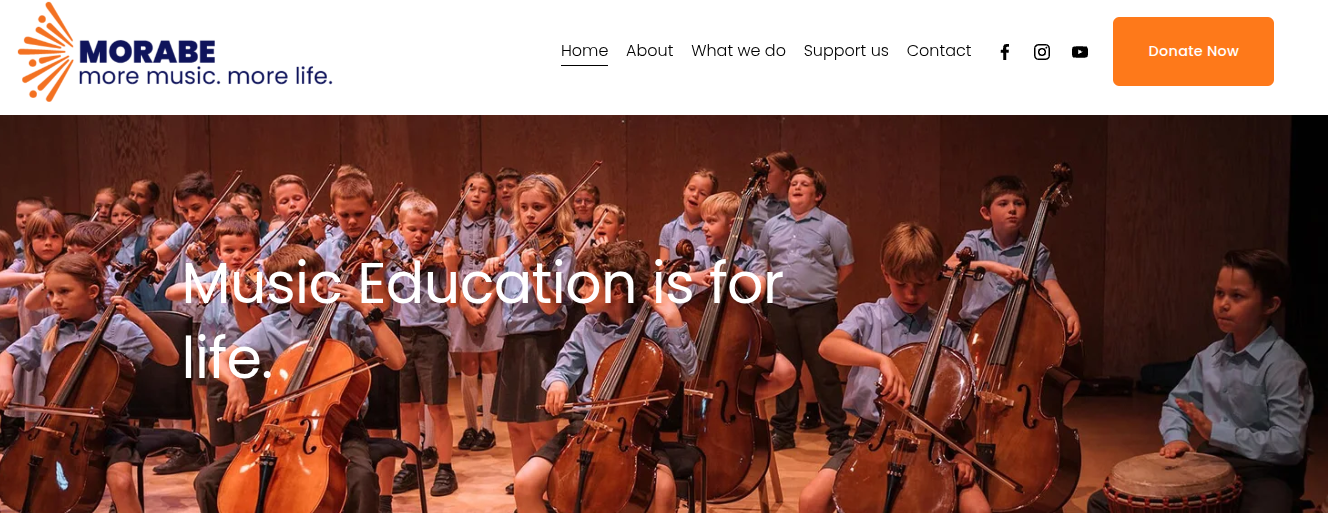Click the orange Donate Now button
Image resolution: width=1328 pixels, height=529 pixels.
[x=1193, y=51]
